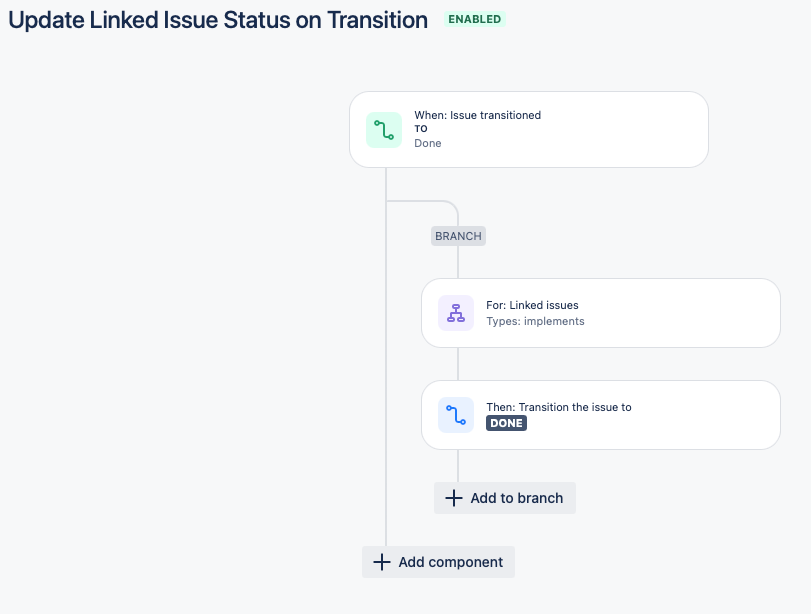Image resolution: width=811 pixels, height=614 pixels.
Task: Click the ENABLED status badge
Action: pos(475,19)
